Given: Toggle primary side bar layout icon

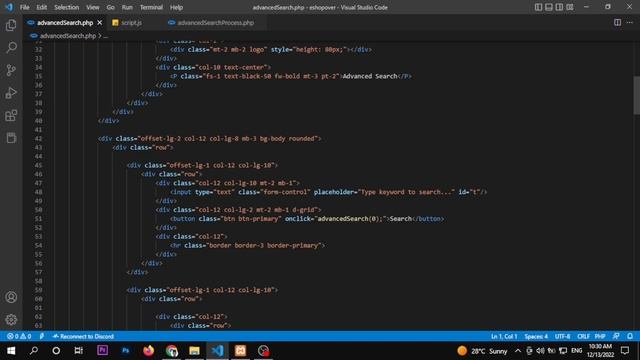Looking at the screenshot, I should [x=538, y=7].
